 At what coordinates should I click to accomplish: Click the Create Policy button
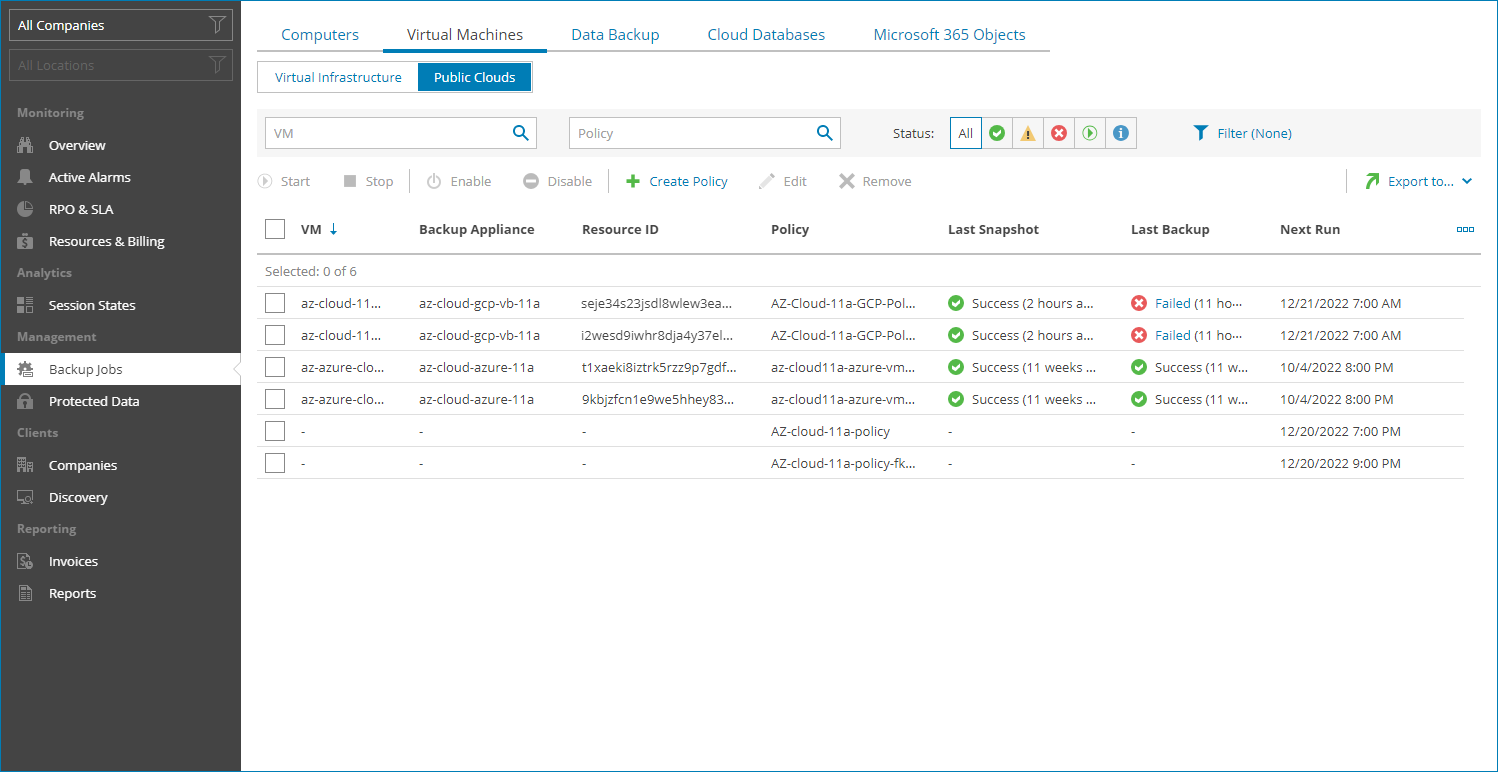coord(677,181)
